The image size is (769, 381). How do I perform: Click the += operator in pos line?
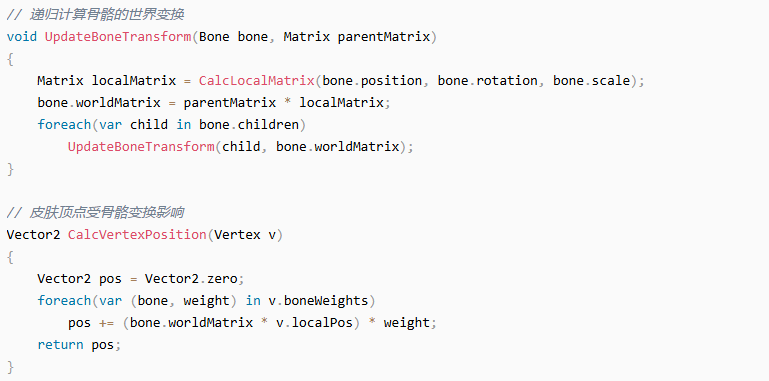[x=106, y=323]
